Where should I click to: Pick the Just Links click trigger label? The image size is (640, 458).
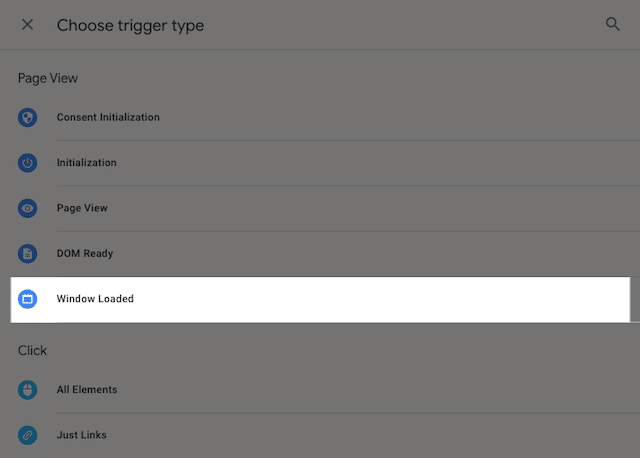click(82, 435)
